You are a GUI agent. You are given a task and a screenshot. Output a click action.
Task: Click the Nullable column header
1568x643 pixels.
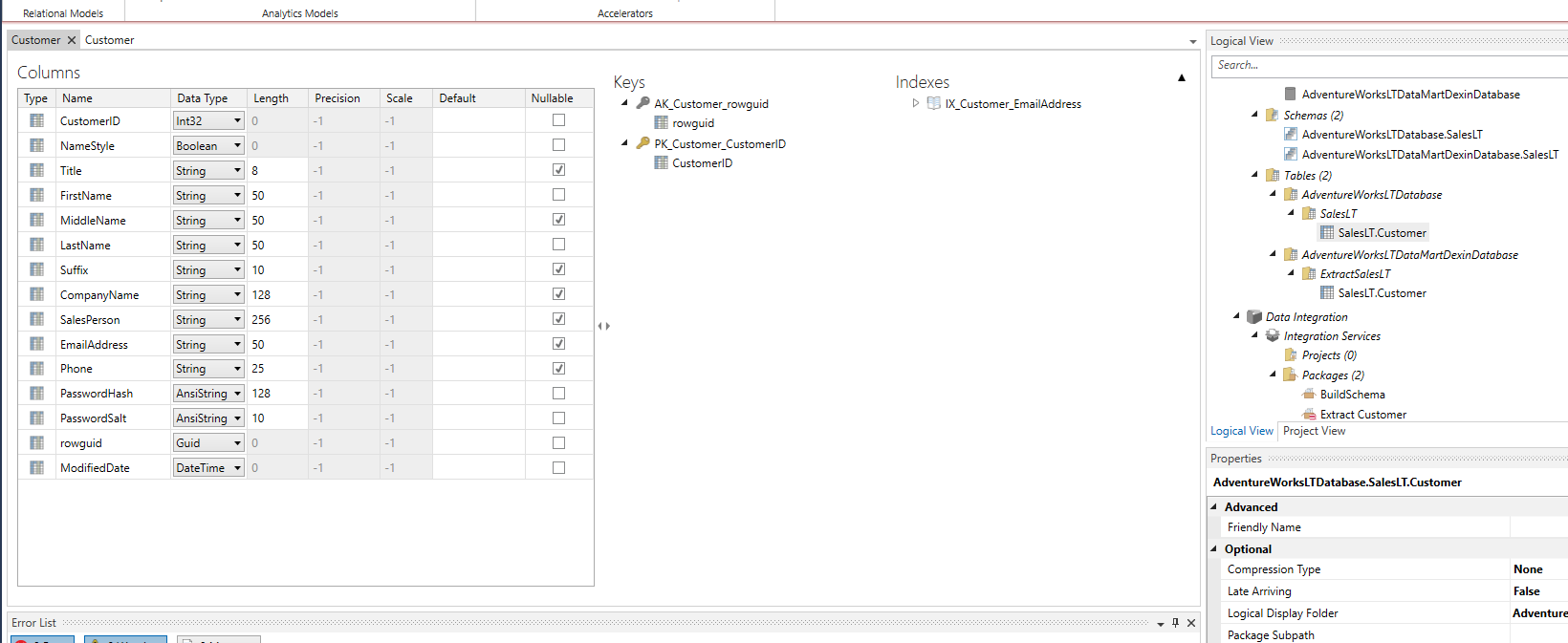[558, 98]
